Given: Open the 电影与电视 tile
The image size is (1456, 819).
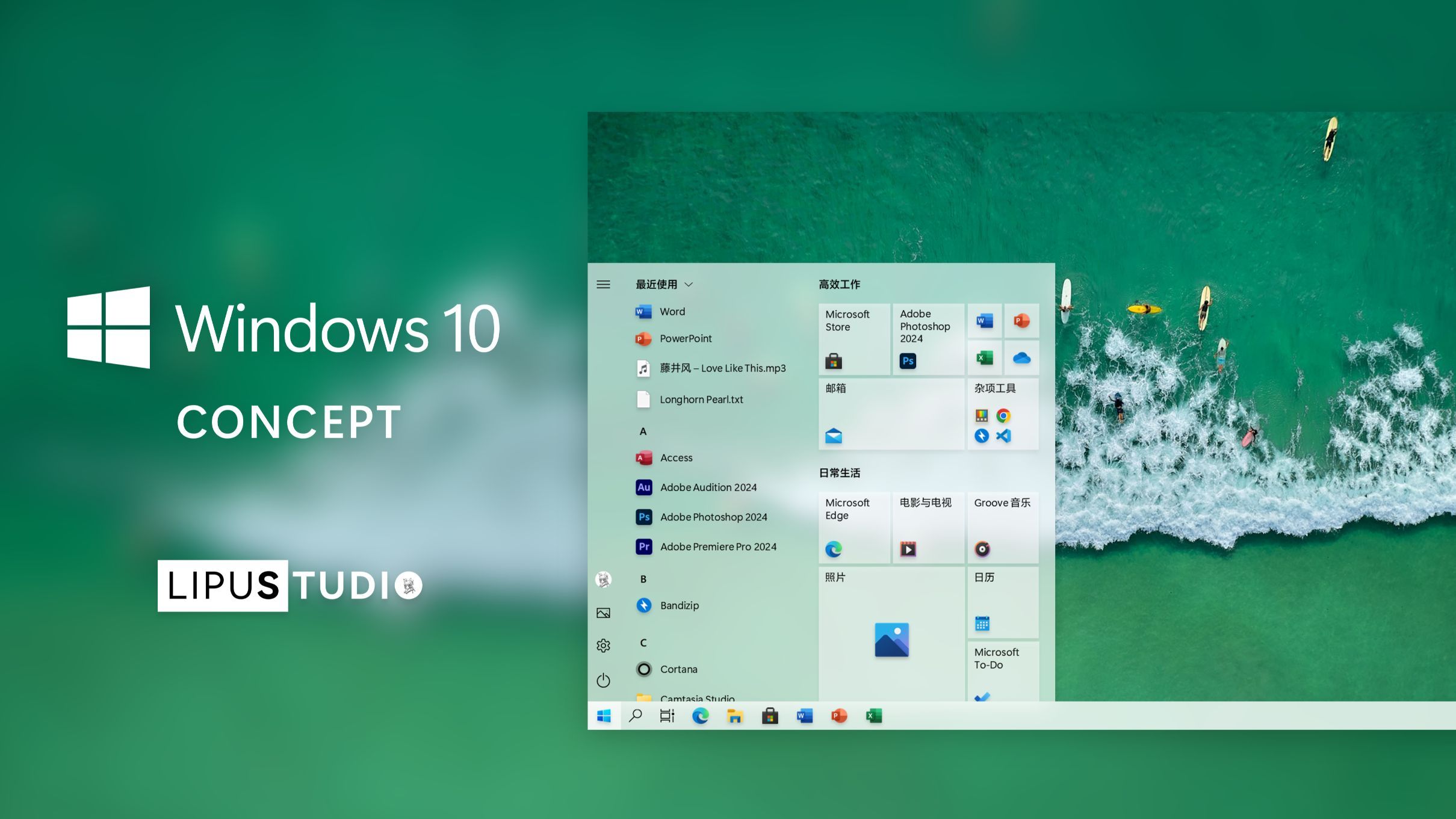Looking at the screenshot, I should [x=928, y=528].
